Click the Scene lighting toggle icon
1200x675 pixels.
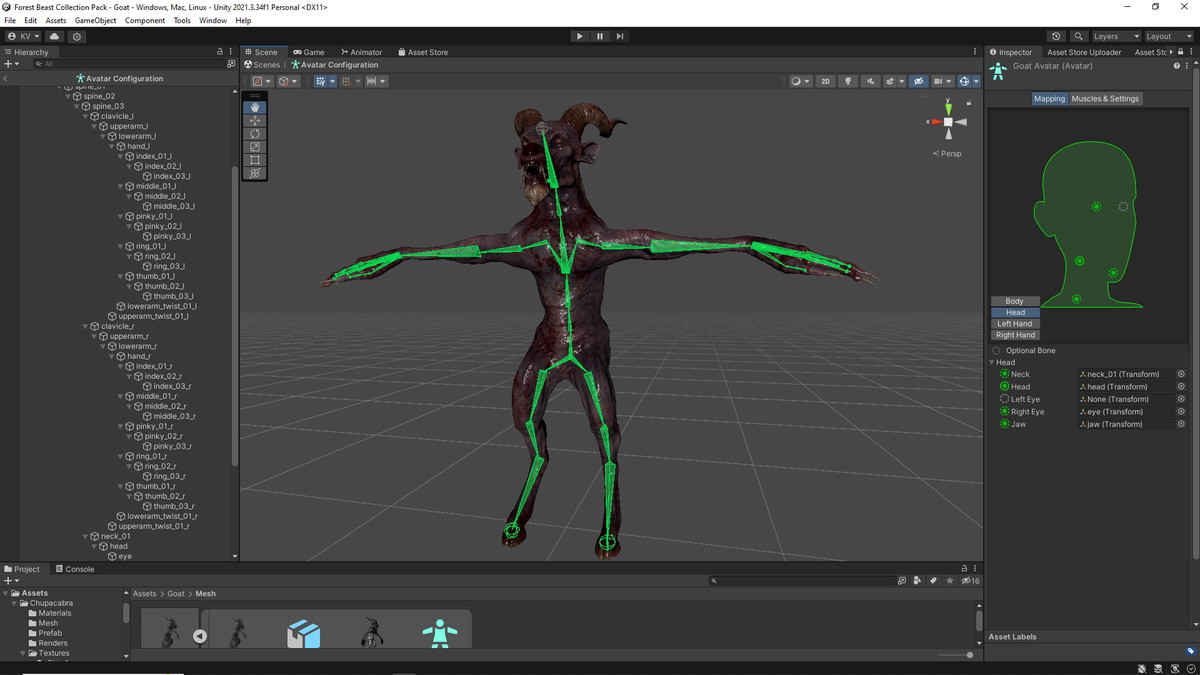pyautogui.click(x=849, y=81)
